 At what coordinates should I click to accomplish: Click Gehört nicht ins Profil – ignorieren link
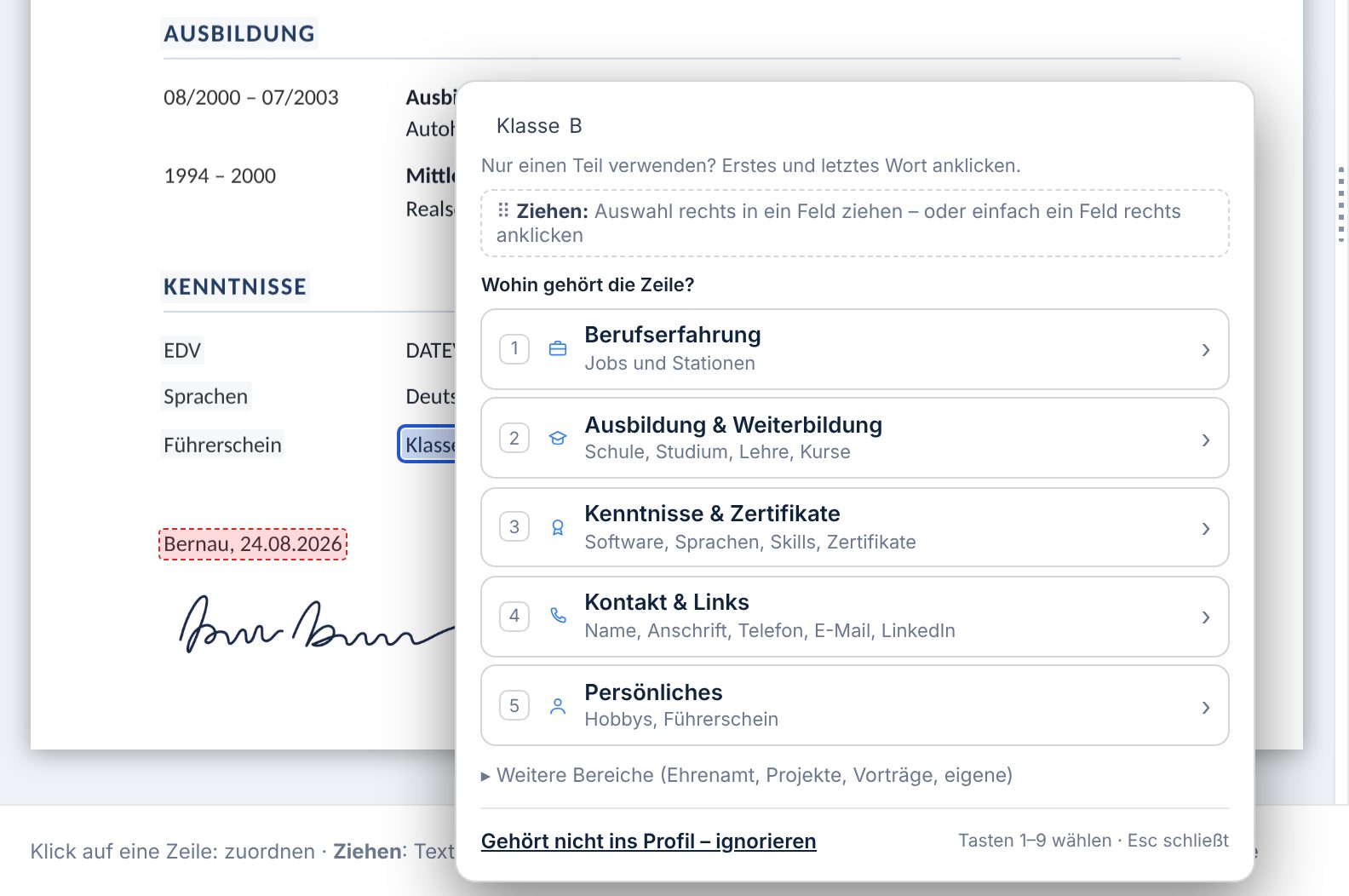pyautogui.click(x=648, y=841)
